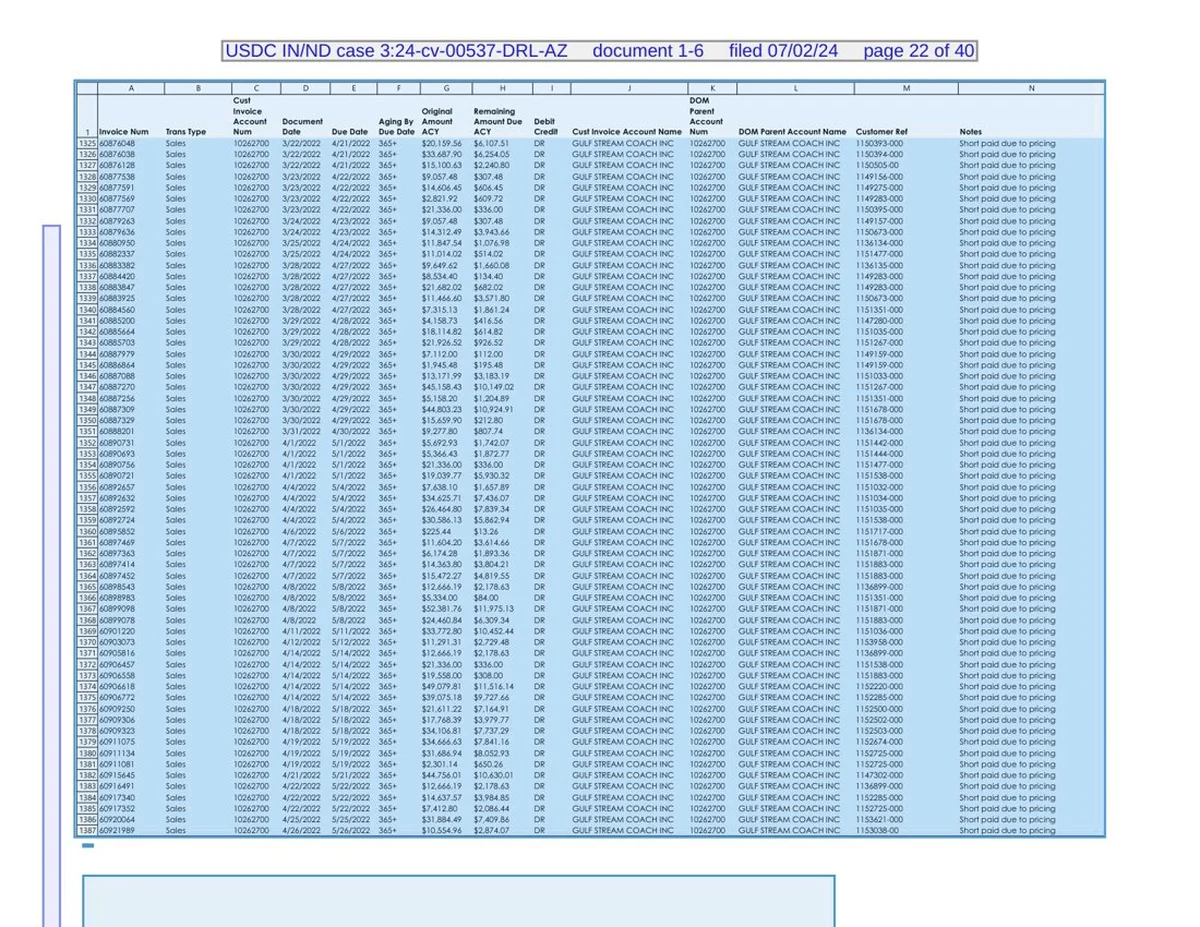
Task: Click remaining amount $13.26
Action: (x=485, y=531)
